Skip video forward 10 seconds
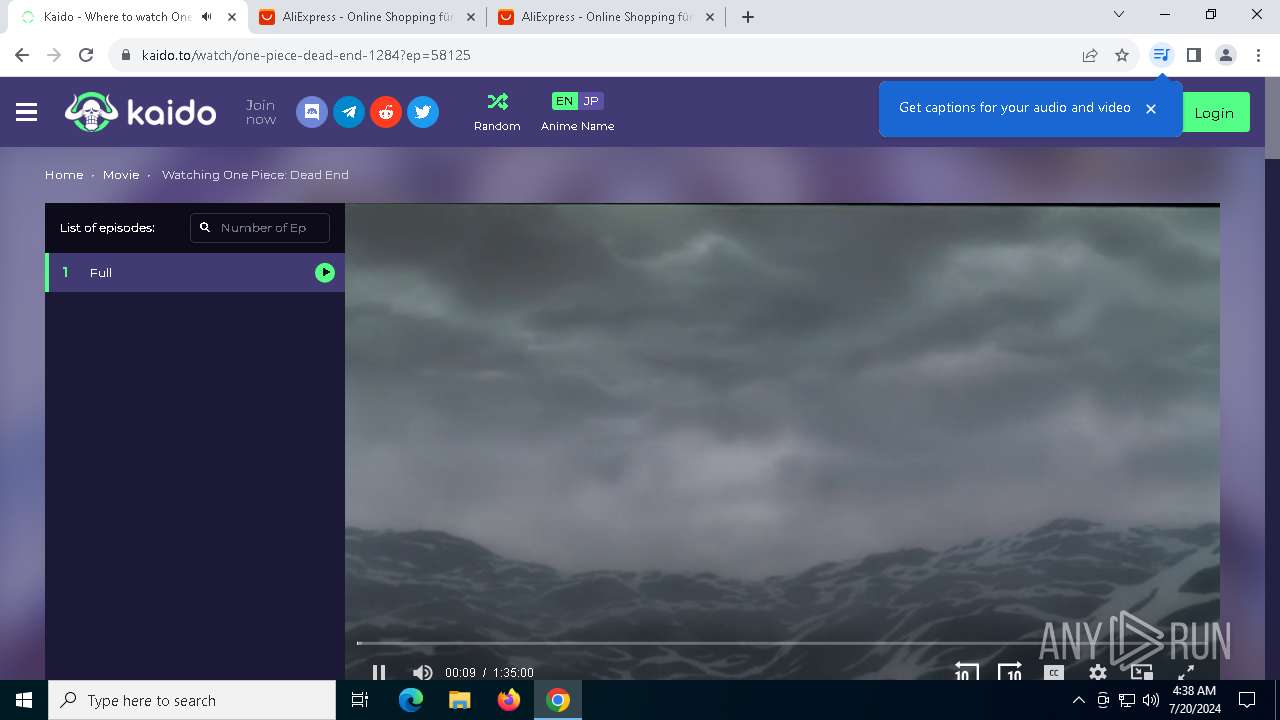 coord(1010,672)
